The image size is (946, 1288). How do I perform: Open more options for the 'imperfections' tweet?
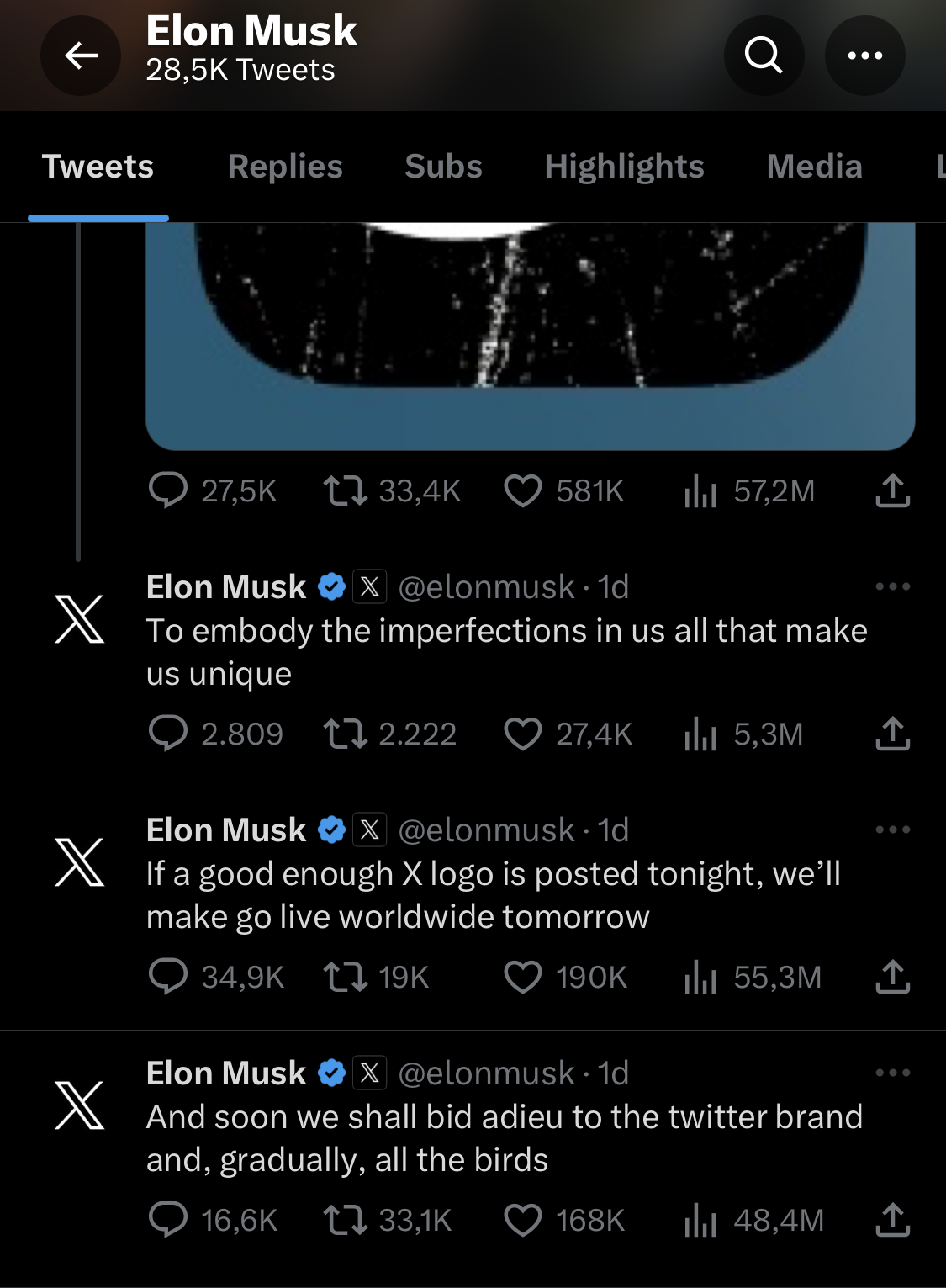[892, 586]
